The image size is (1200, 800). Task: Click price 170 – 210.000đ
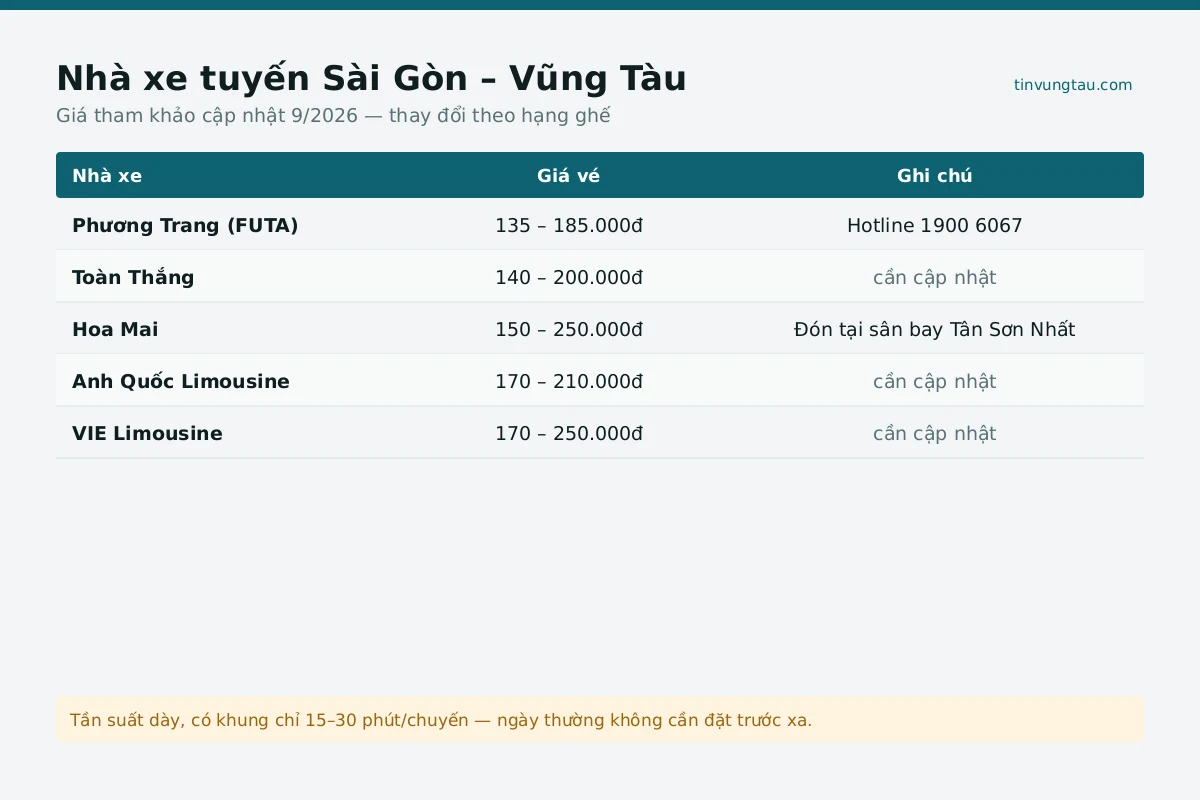click(568, 382)
